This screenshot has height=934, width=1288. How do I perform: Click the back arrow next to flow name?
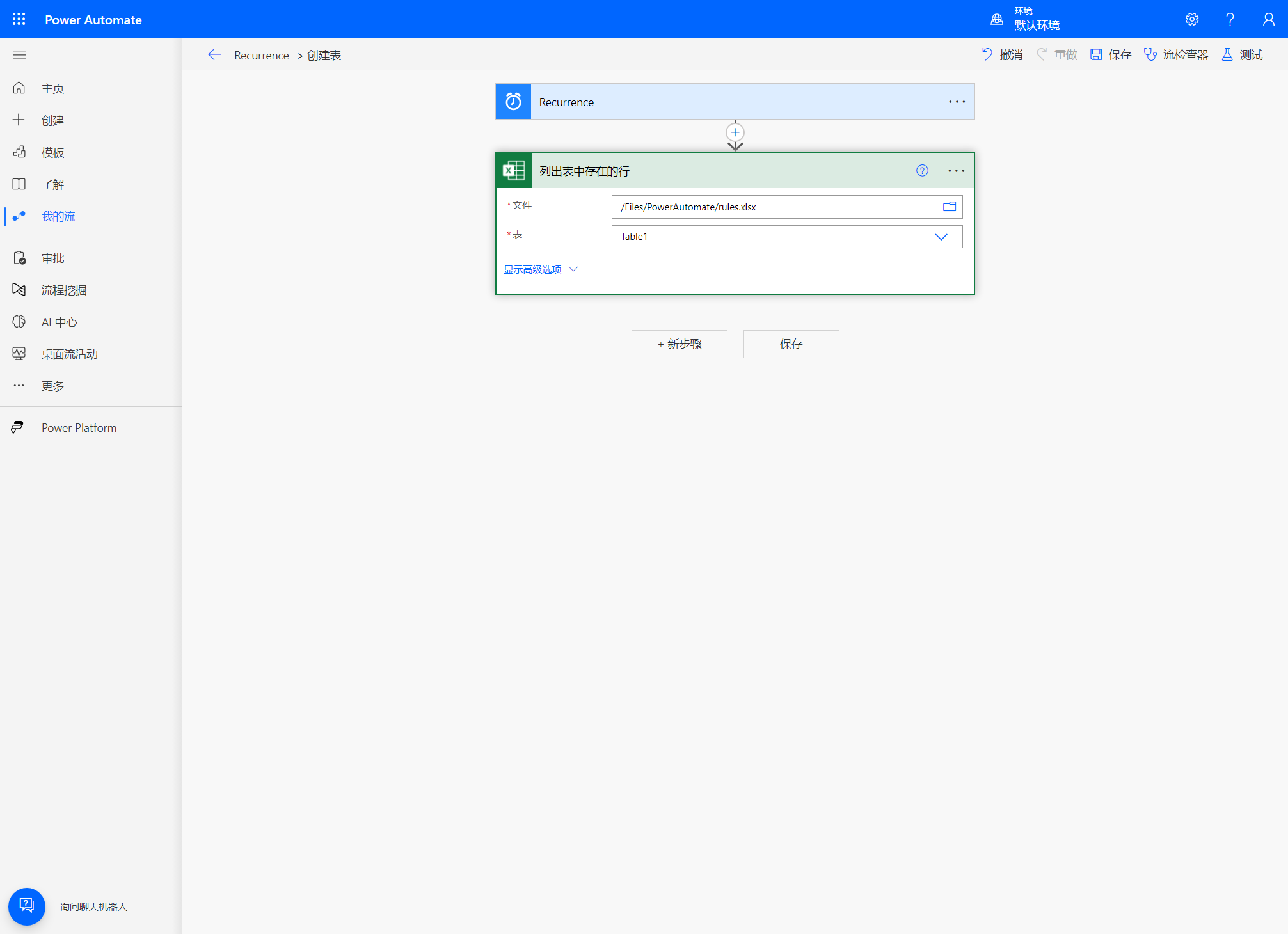214,55
